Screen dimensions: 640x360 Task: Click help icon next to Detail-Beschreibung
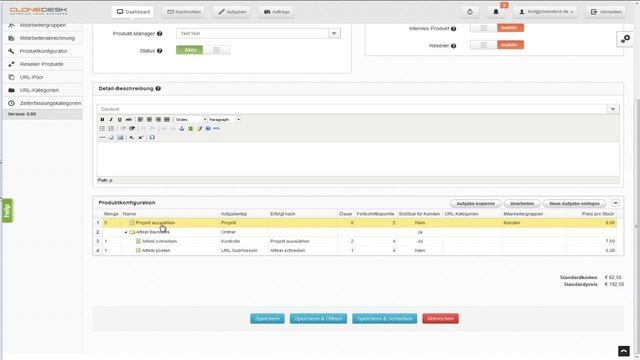pos(158,88)
